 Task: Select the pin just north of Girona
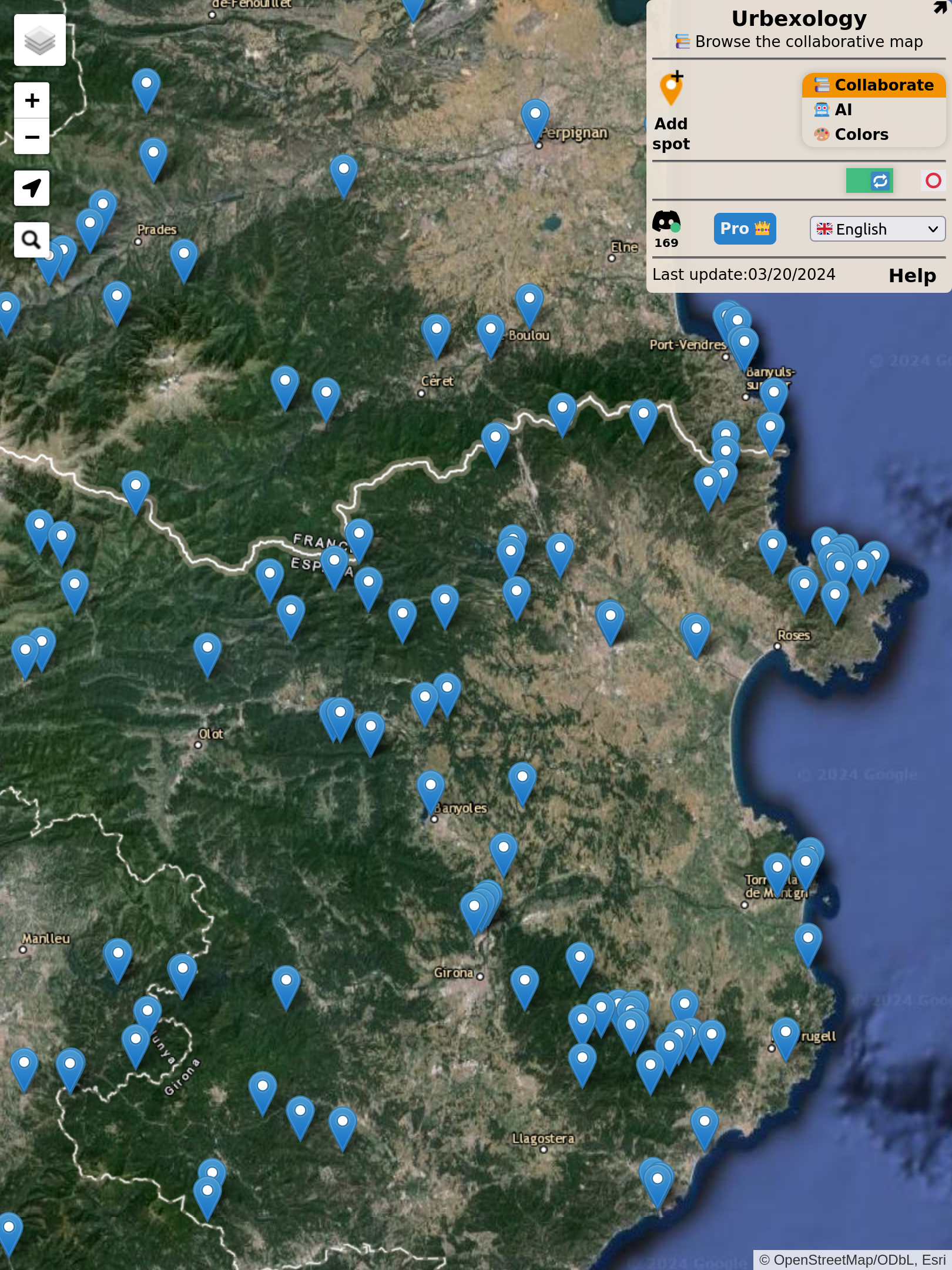coord(474,913)
